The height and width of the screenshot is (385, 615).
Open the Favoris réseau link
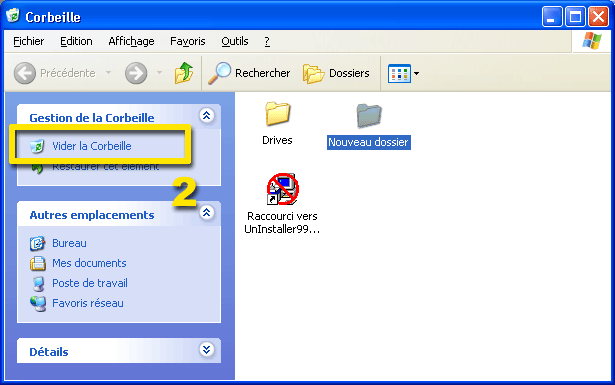point(88,303)
